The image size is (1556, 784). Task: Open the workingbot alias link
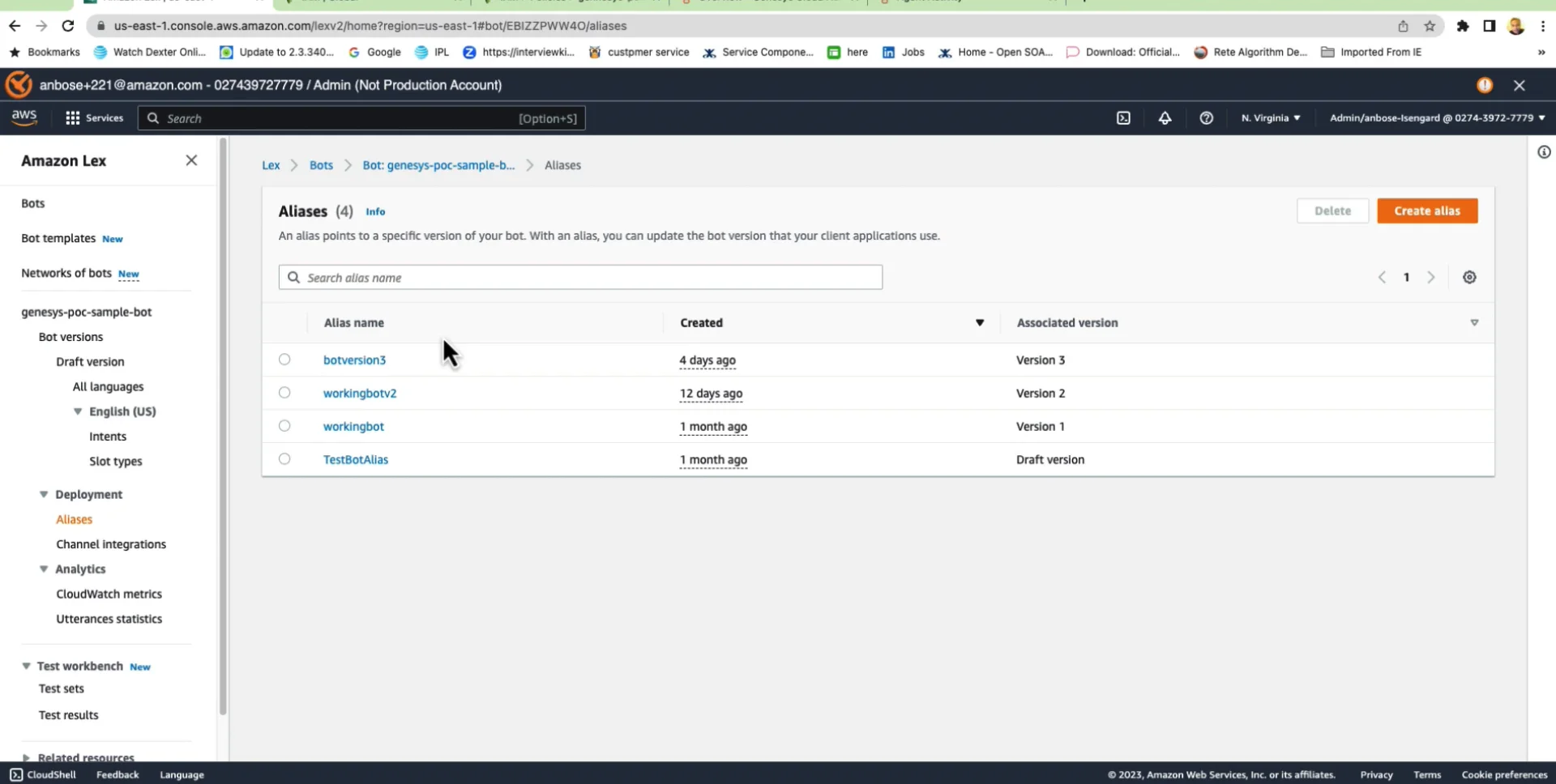click(x=353, y=426)
